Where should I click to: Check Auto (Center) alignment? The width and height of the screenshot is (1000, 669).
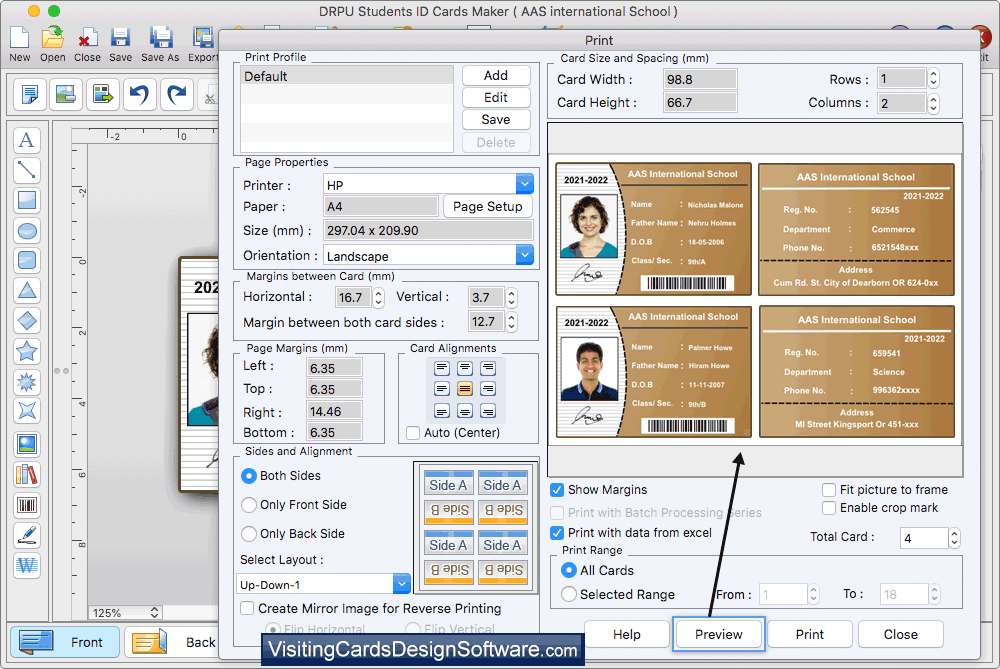point(413,432)
